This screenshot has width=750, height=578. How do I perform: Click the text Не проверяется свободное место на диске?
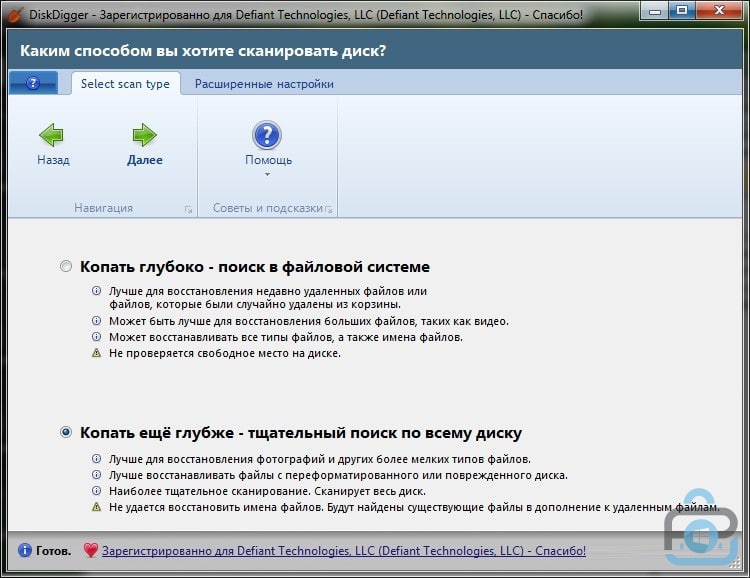click(x=225, y=353)
